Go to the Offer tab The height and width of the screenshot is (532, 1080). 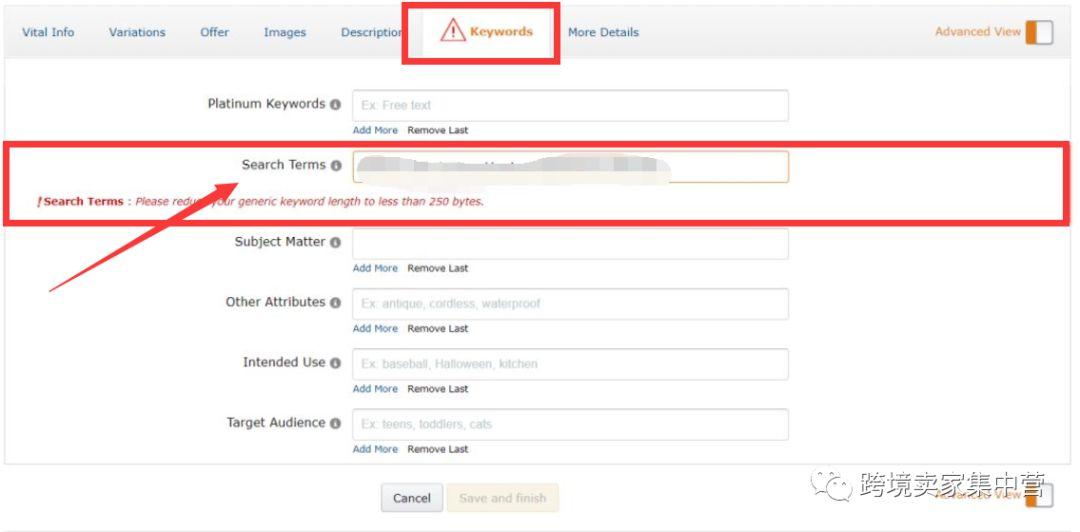pos(214,32)
